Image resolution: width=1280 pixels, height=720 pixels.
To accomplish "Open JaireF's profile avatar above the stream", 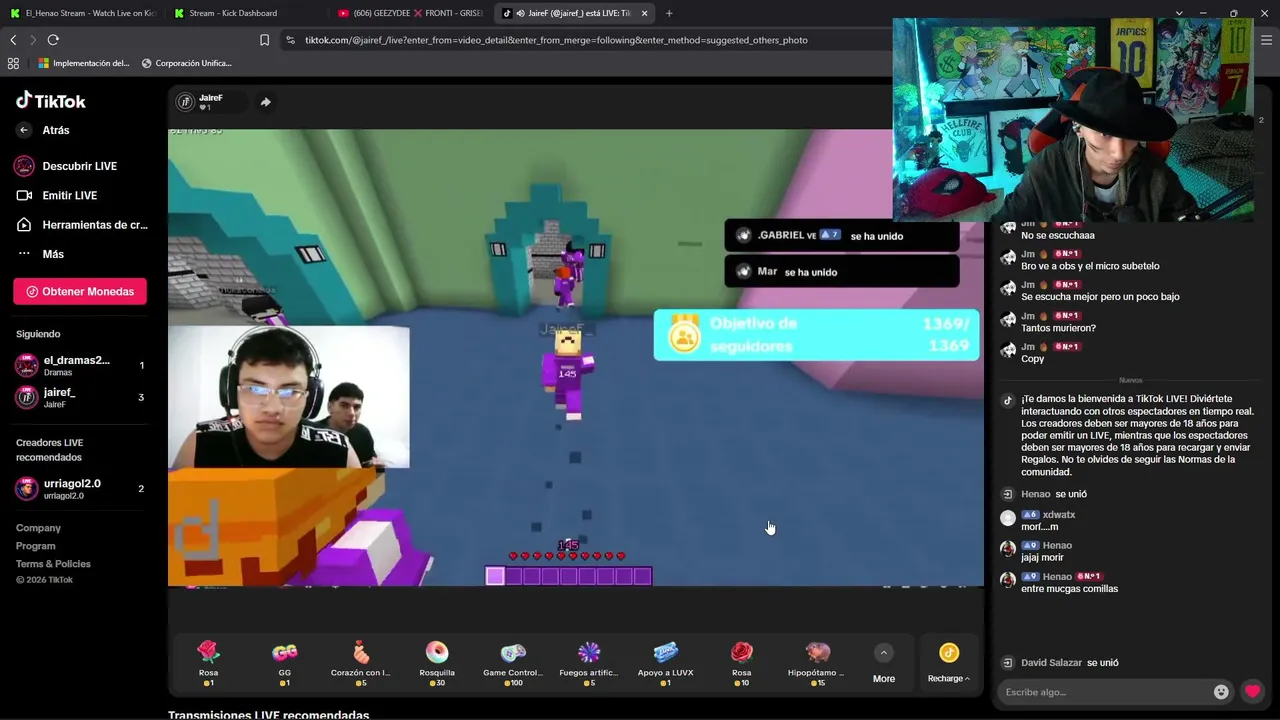I will pos(185,102).
